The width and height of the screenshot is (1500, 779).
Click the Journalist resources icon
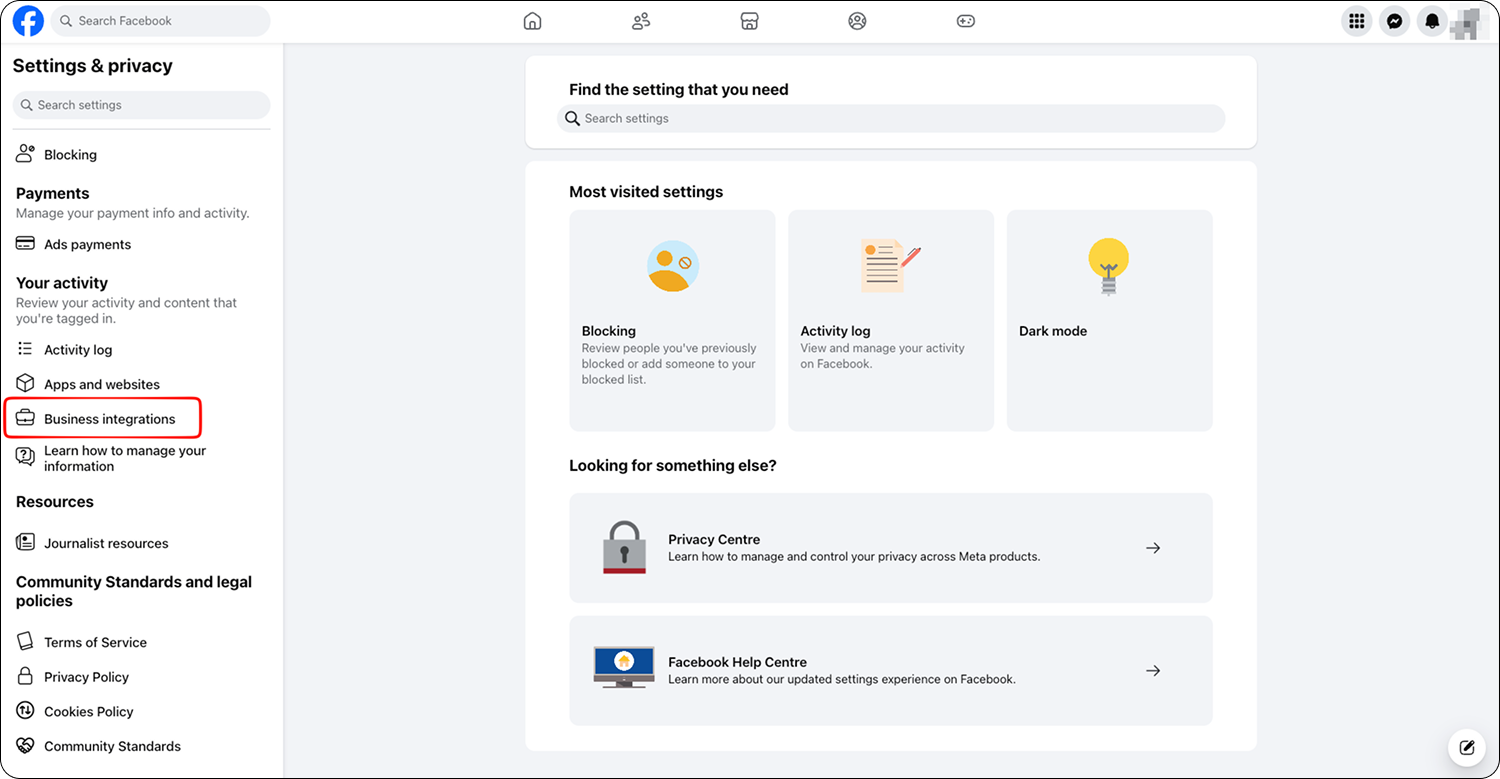coord(26,543)
